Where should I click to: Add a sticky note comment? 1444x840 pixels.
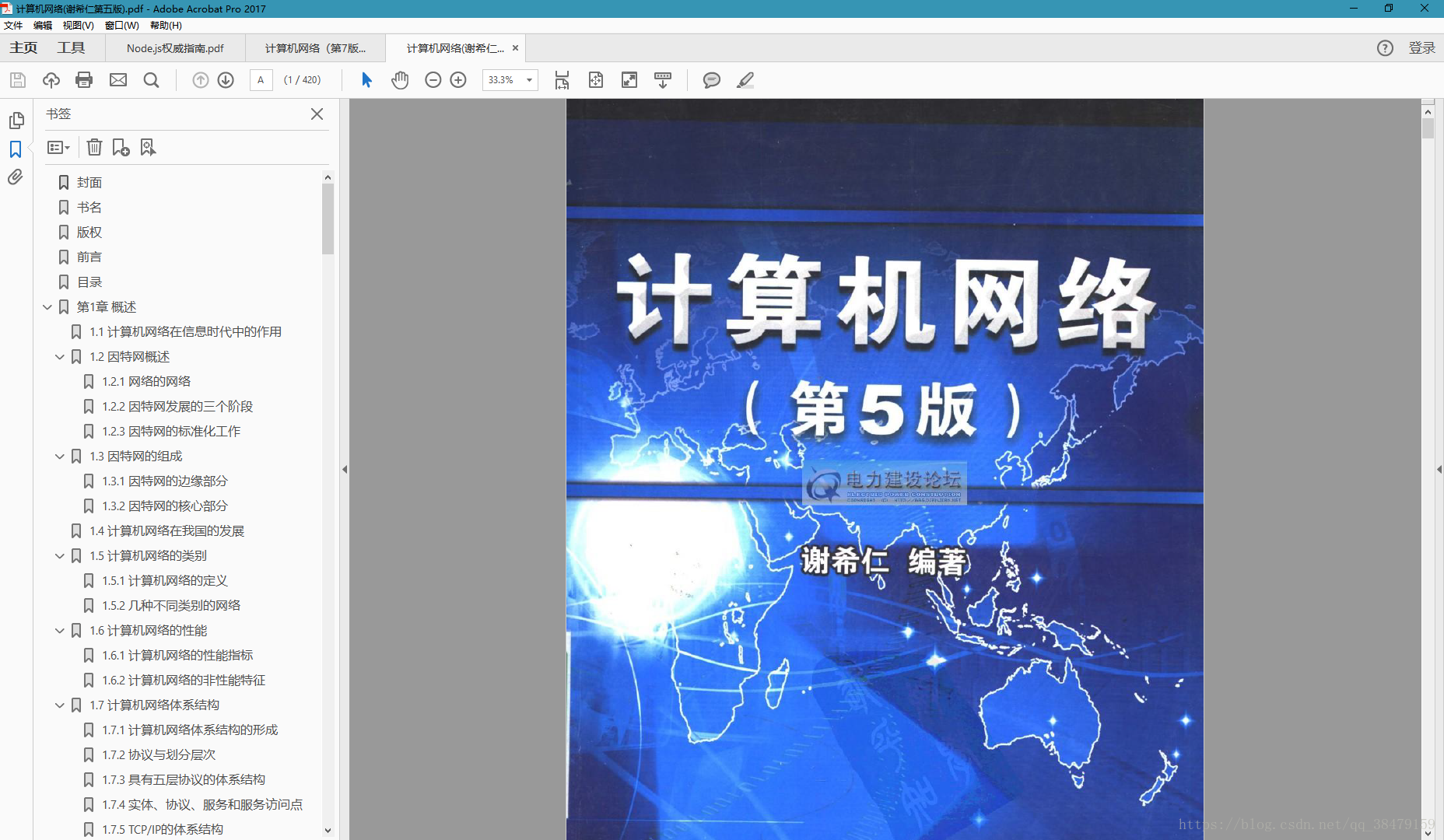[x=711, y=80]
